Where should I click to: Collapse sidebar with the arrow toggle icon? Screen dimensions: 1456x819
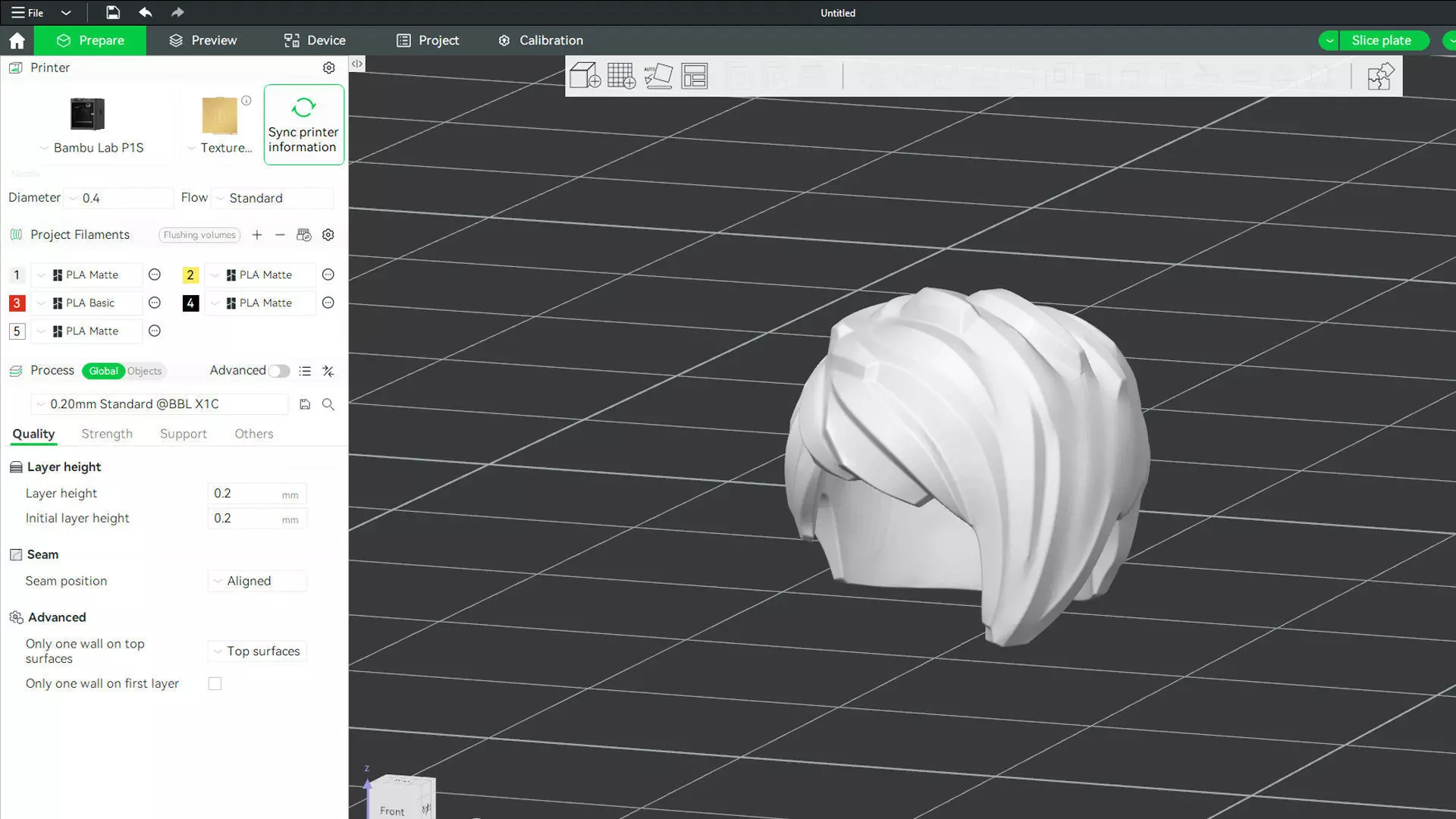(x=356, y=64)
